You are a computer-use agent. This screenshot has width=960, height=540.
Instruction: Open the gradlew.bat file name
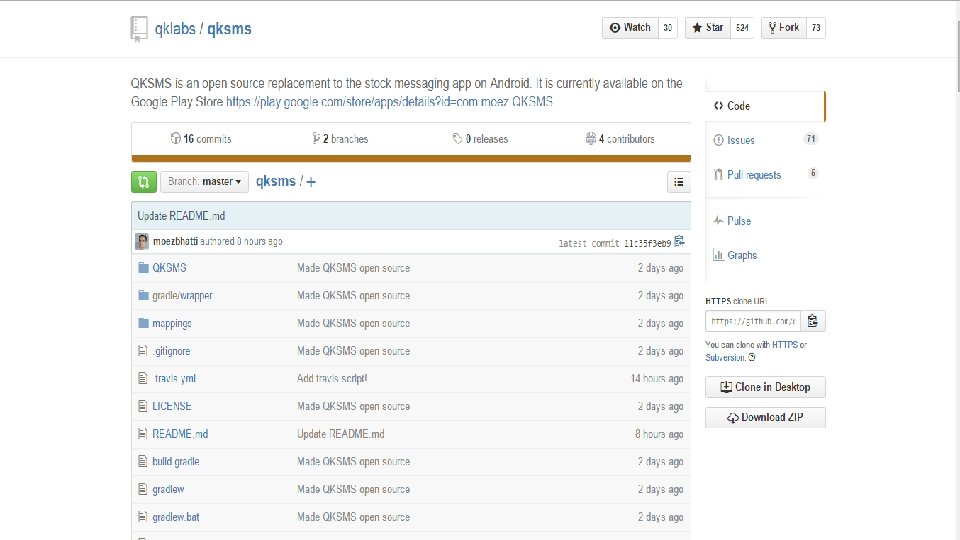(x=176, y=517)
